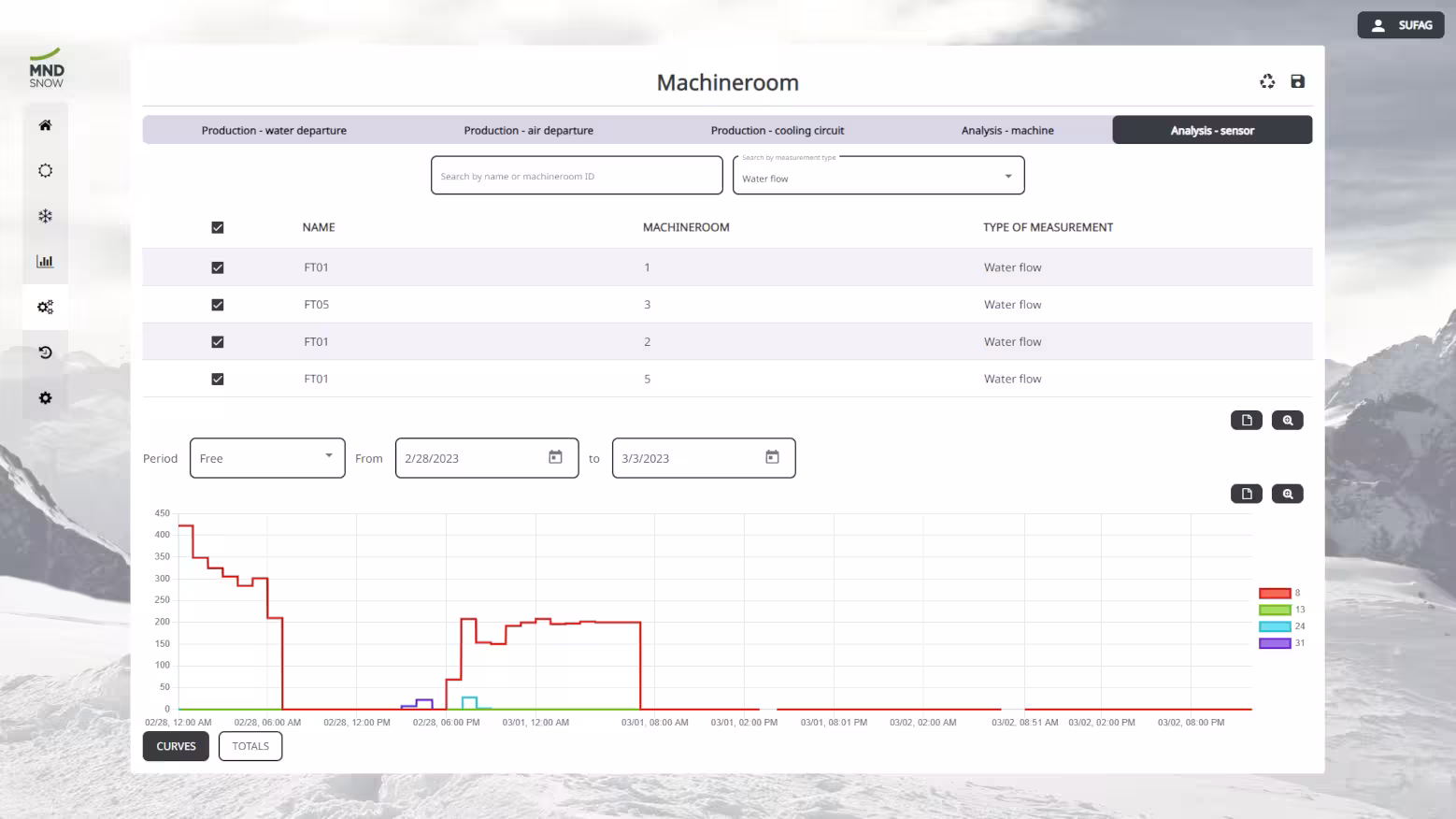Click the zoom icon button above the chart
This screenshot has width=1456, height=819.
click(1287, 494)
